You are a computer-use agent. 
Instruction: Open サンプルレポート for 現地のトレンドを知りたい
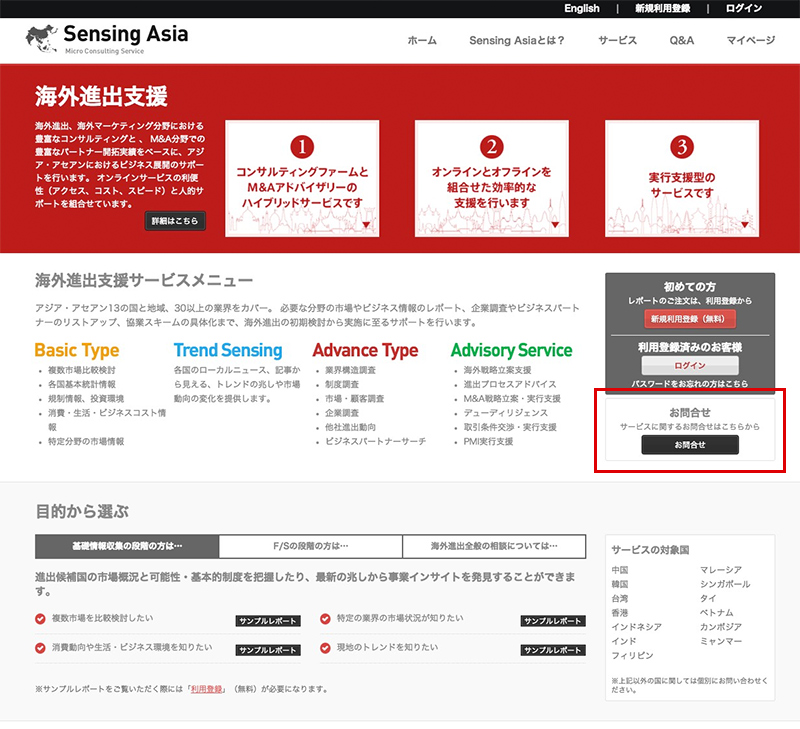(553, 650)
